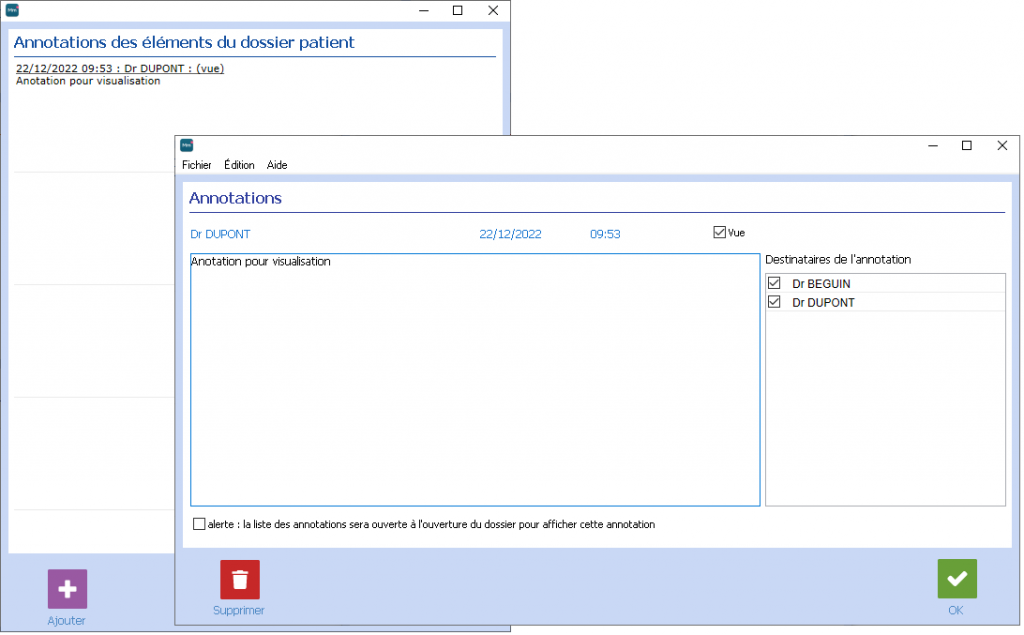Click into the annotation text area

click(x=476, y=380)
